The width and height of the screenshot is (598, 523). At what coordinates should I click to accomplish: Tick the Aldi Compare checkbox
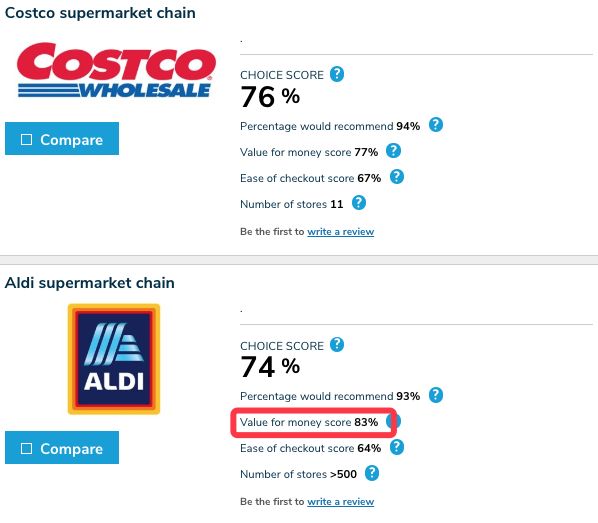(x=26, y=448)
